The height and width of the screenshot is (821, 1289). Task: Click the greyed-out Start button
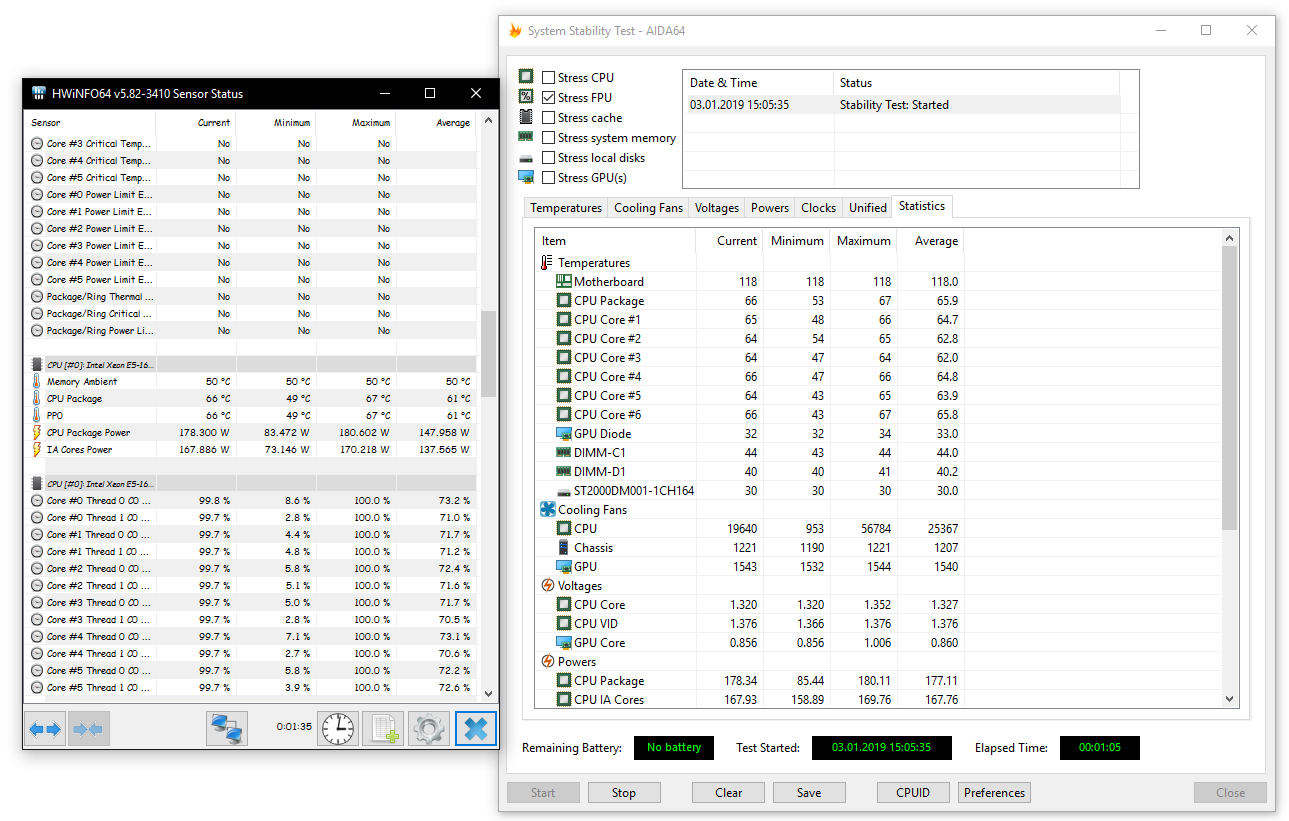coord(543,793)
